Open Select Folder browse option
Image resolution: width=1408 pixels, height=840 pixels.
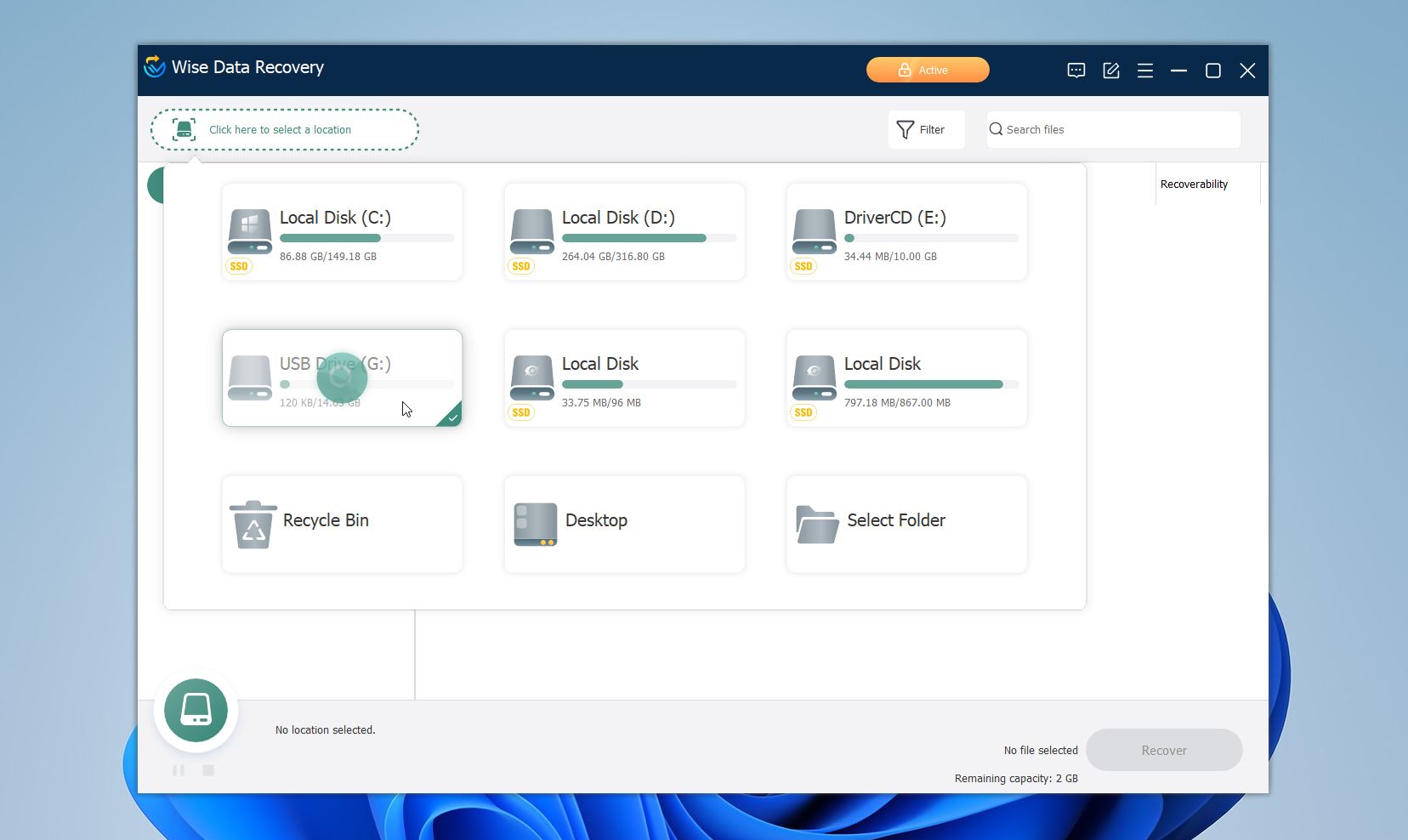pyautogui.click(x=906, y=524)
